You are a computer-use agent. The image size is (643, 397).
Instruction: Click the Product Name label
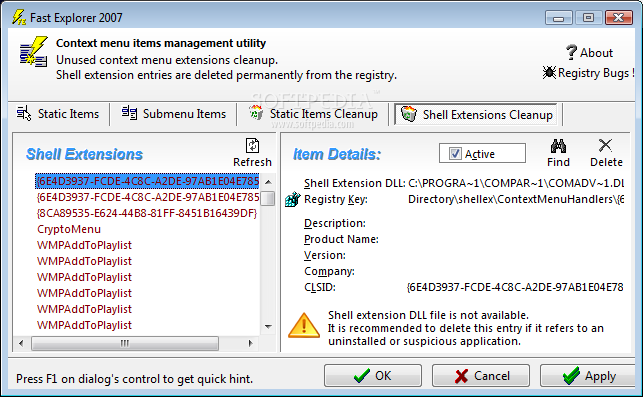pyautogui.click(x=341, y=240)
